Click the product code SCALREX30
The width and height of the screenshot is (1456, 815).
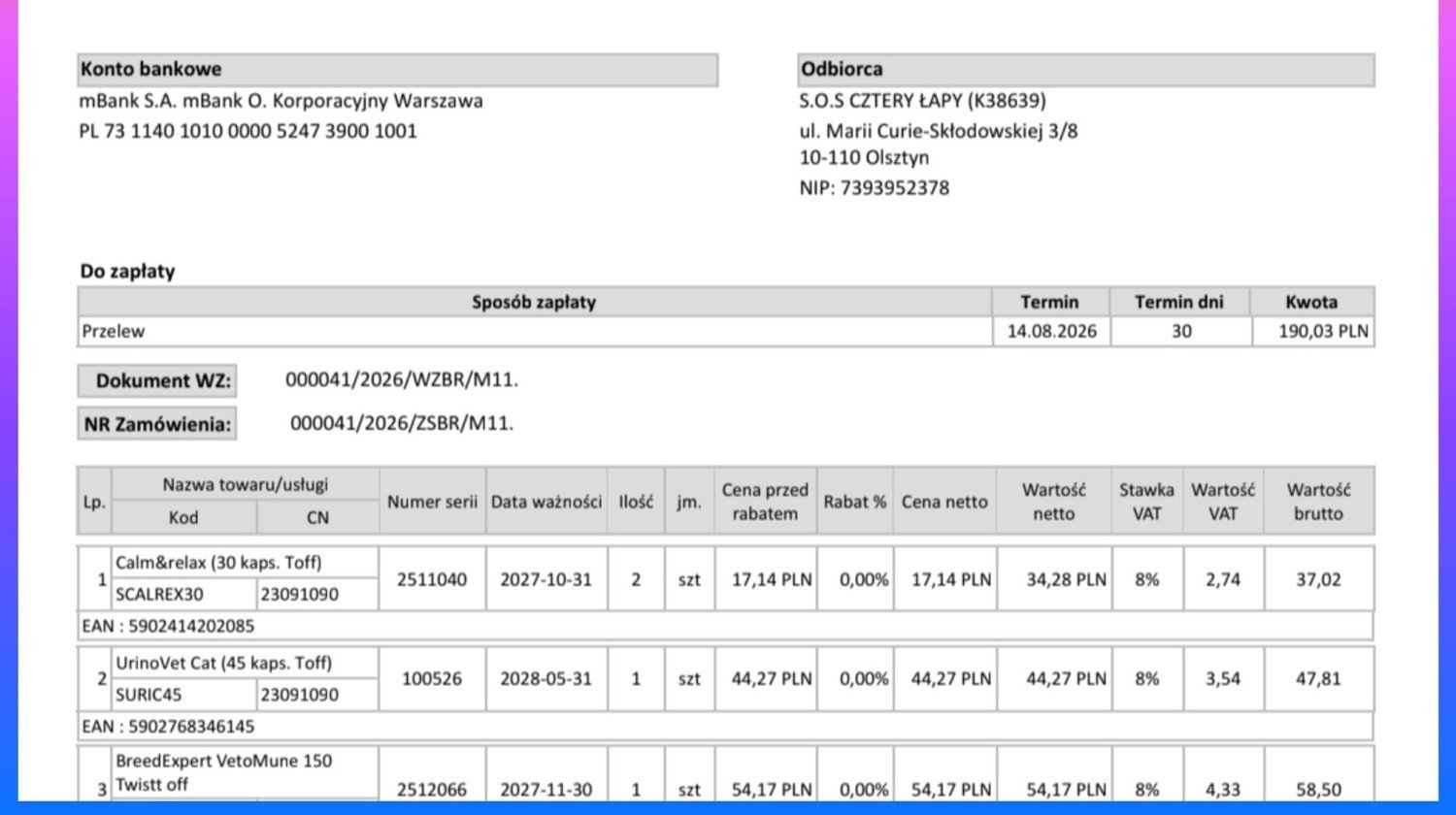[159, 594]
